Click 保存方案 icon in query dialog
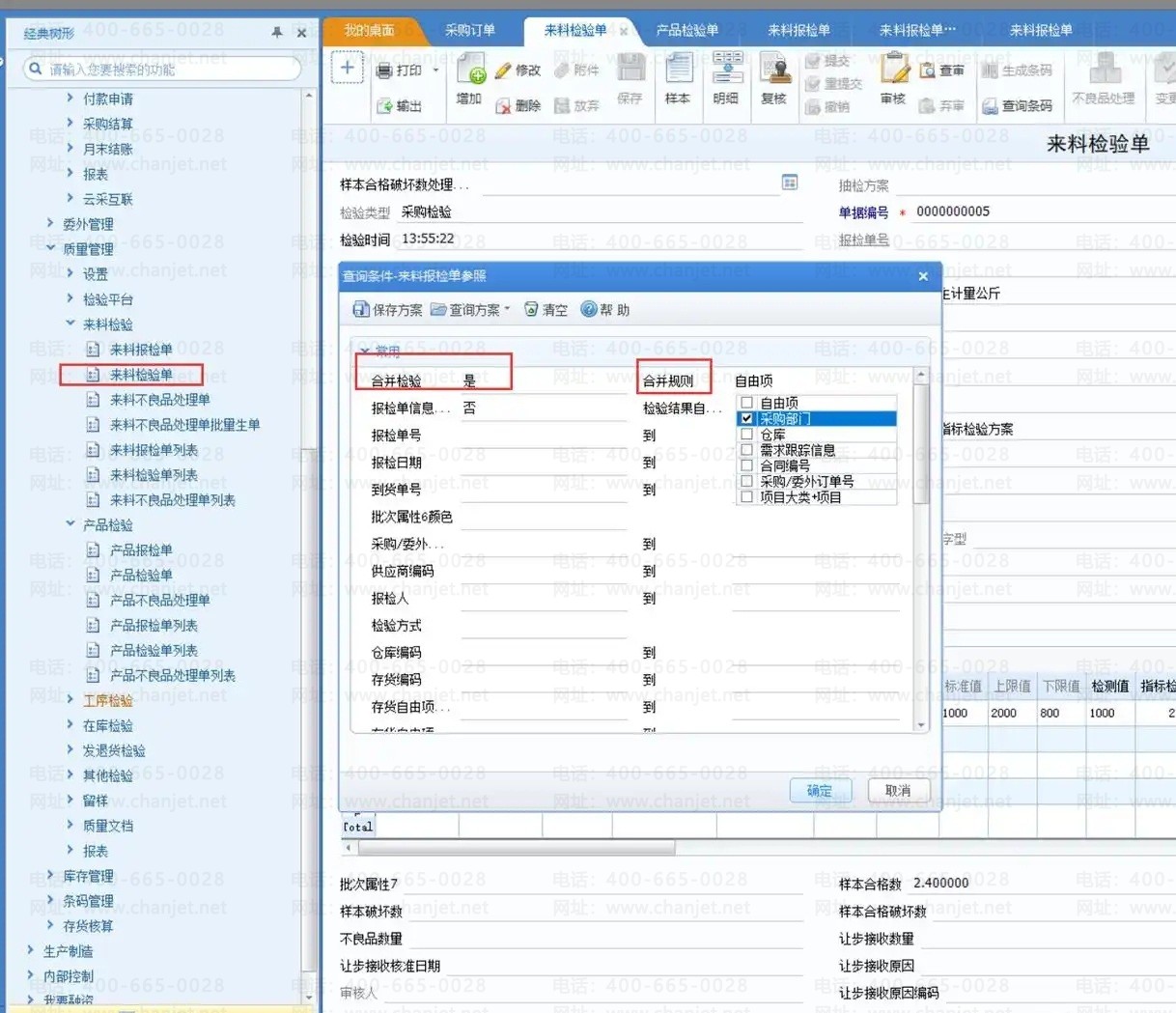 tap(361, 310)
